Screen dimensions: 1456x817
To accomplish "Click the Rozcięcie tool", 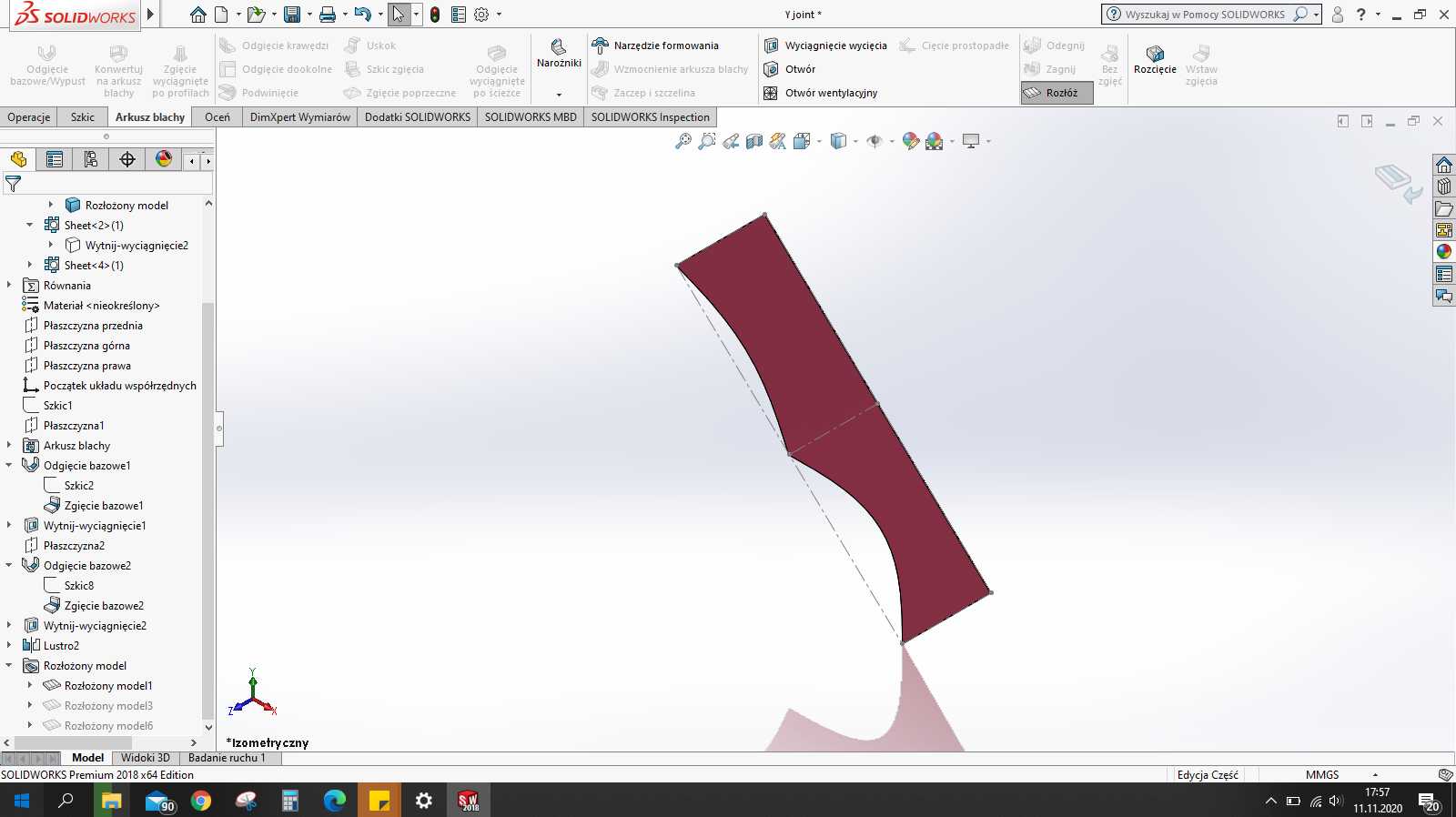I will pos(1155,60).
